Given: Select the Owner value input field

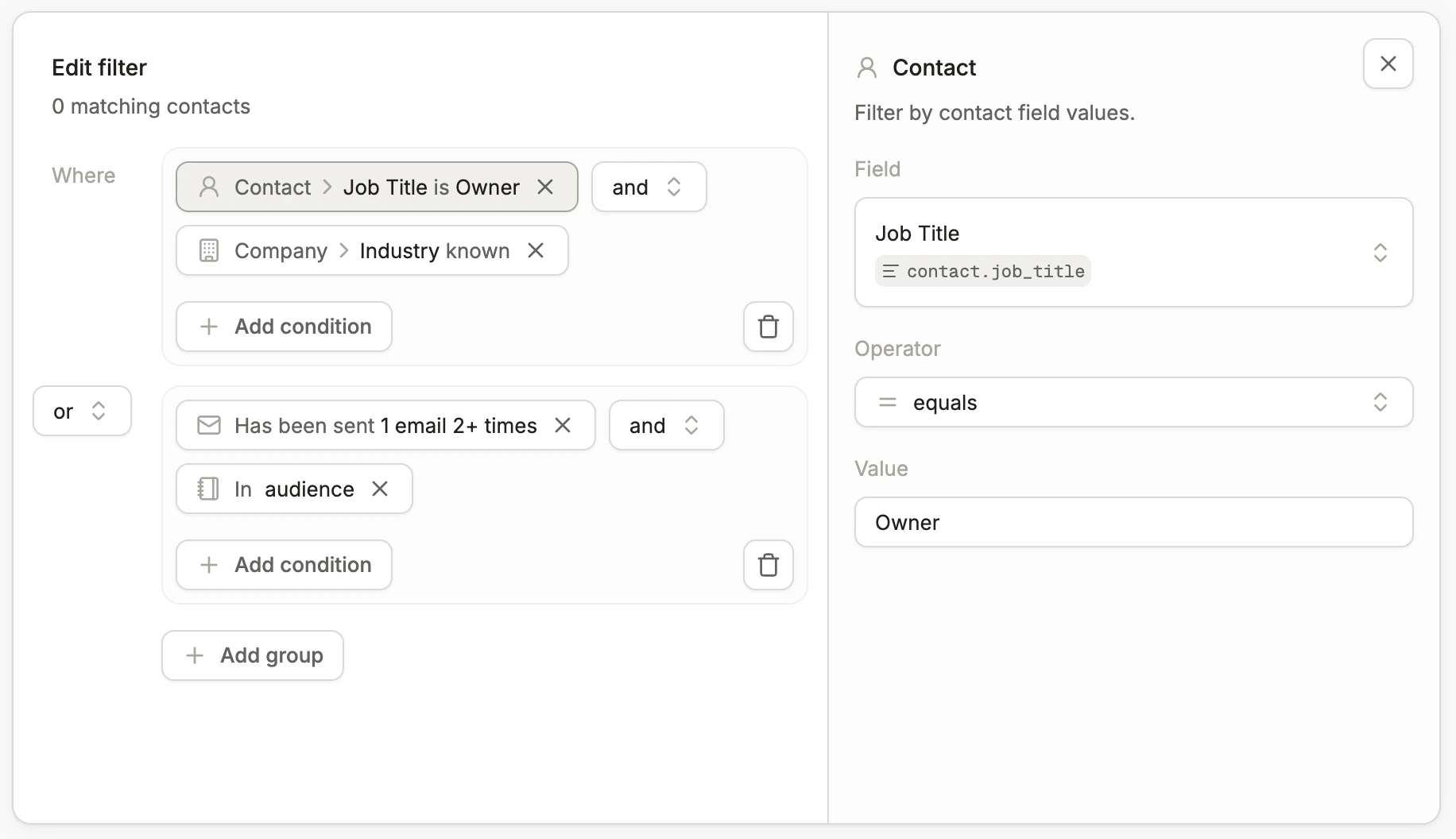Looking at the screenshot, I should (1134, 522).
